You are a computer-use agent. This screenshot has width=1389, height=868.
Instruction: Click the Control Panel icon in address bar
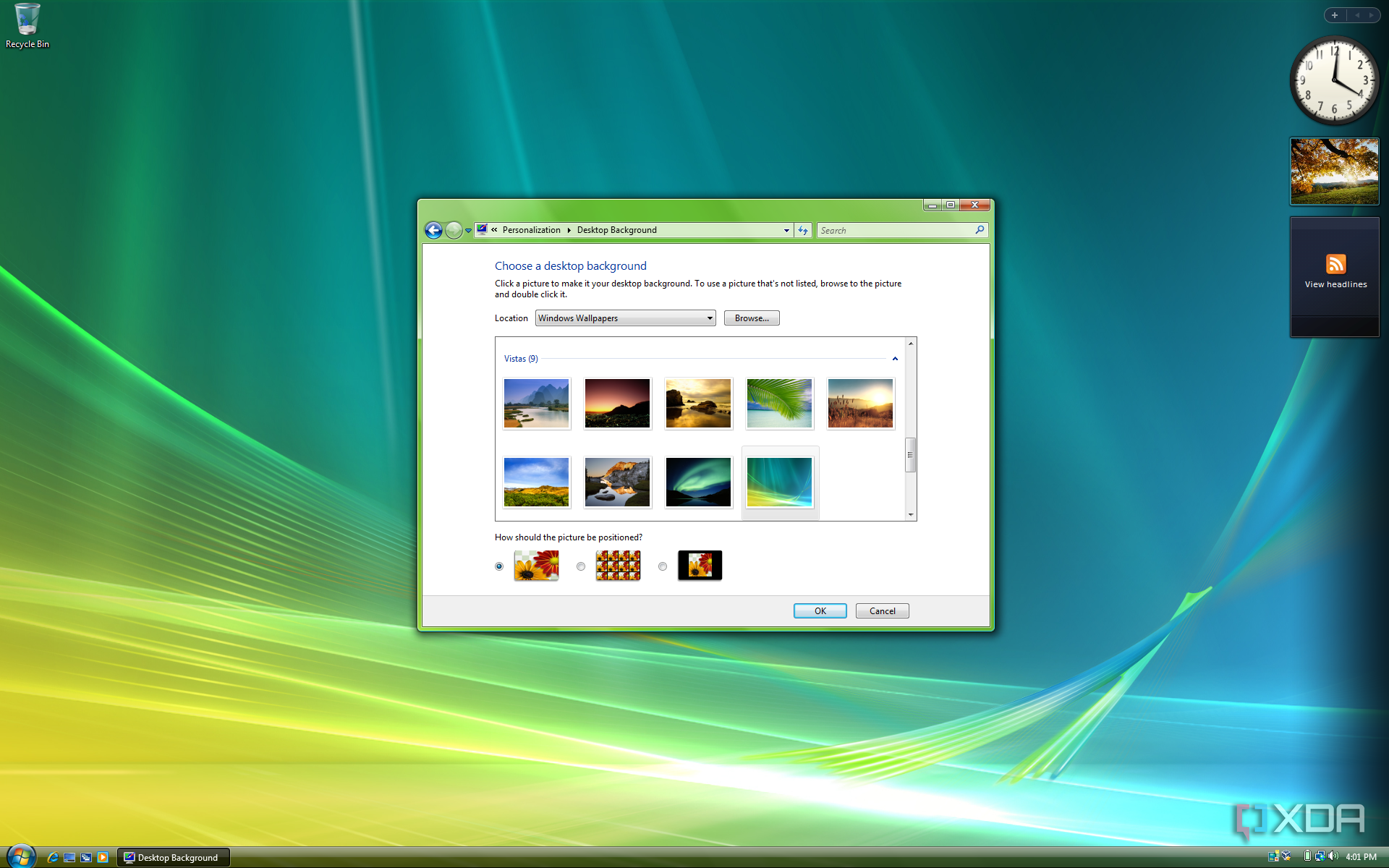click(482, 229)
